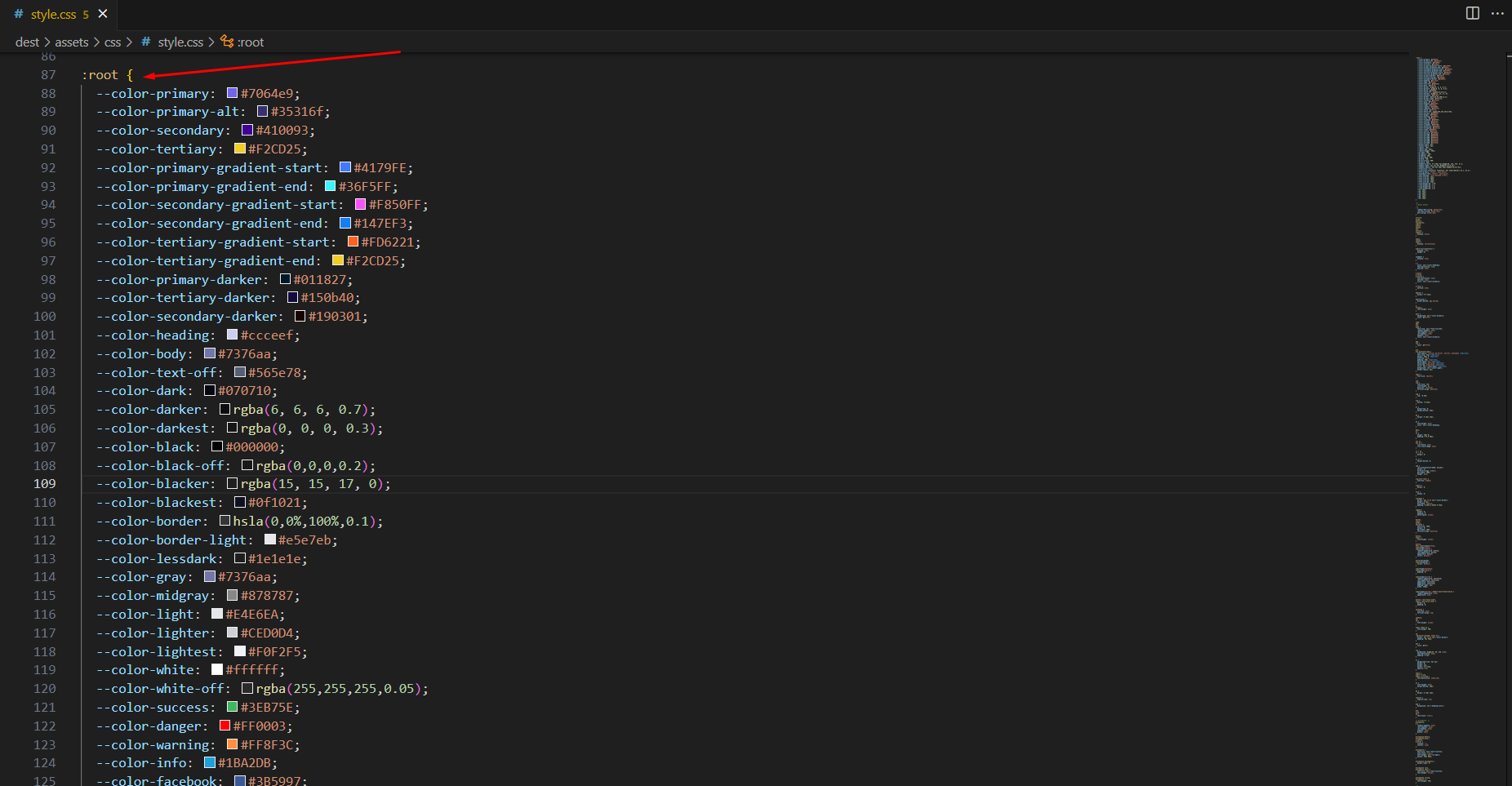
Task: Click the #070710 color-dark swatch
Action: coord(210,390)
